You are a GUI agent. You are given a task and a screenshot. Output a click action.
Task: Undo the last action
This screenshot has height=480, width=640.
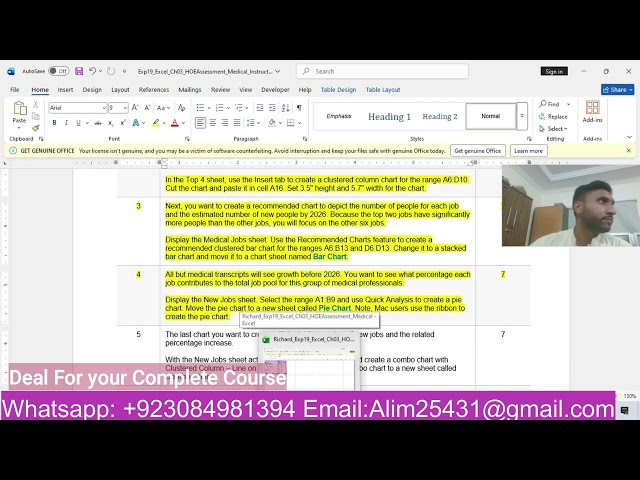click(92, 71)
